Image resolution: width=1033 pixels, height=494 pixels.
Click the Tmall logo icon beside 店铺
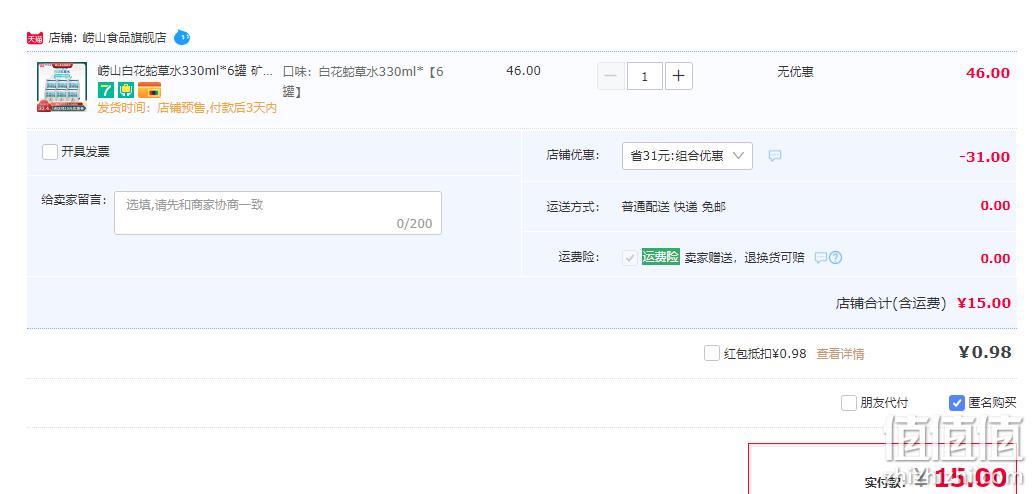pyautogui.click(x=35, y=38)
